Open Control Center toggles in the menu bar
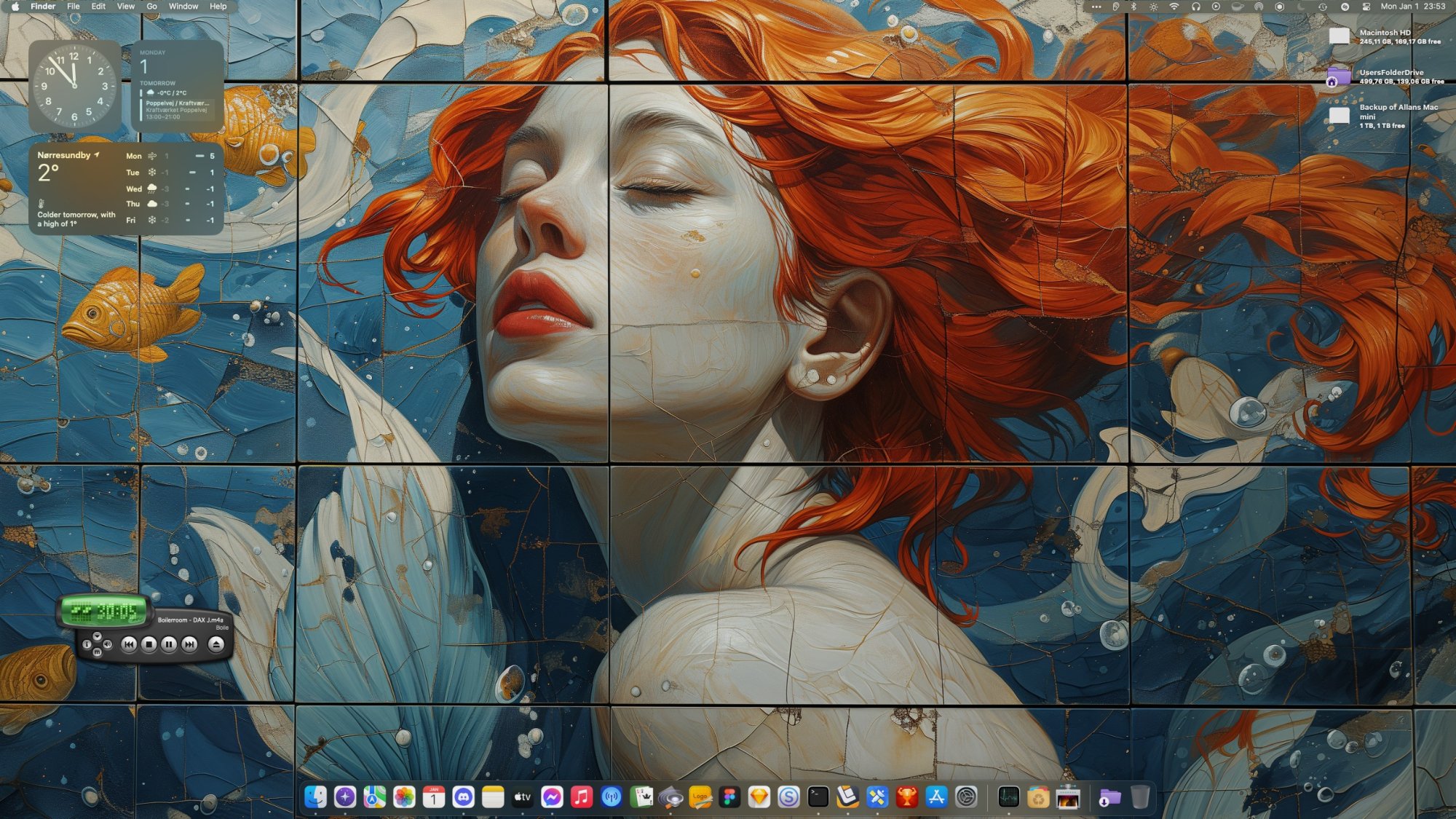 point(1367,6)
